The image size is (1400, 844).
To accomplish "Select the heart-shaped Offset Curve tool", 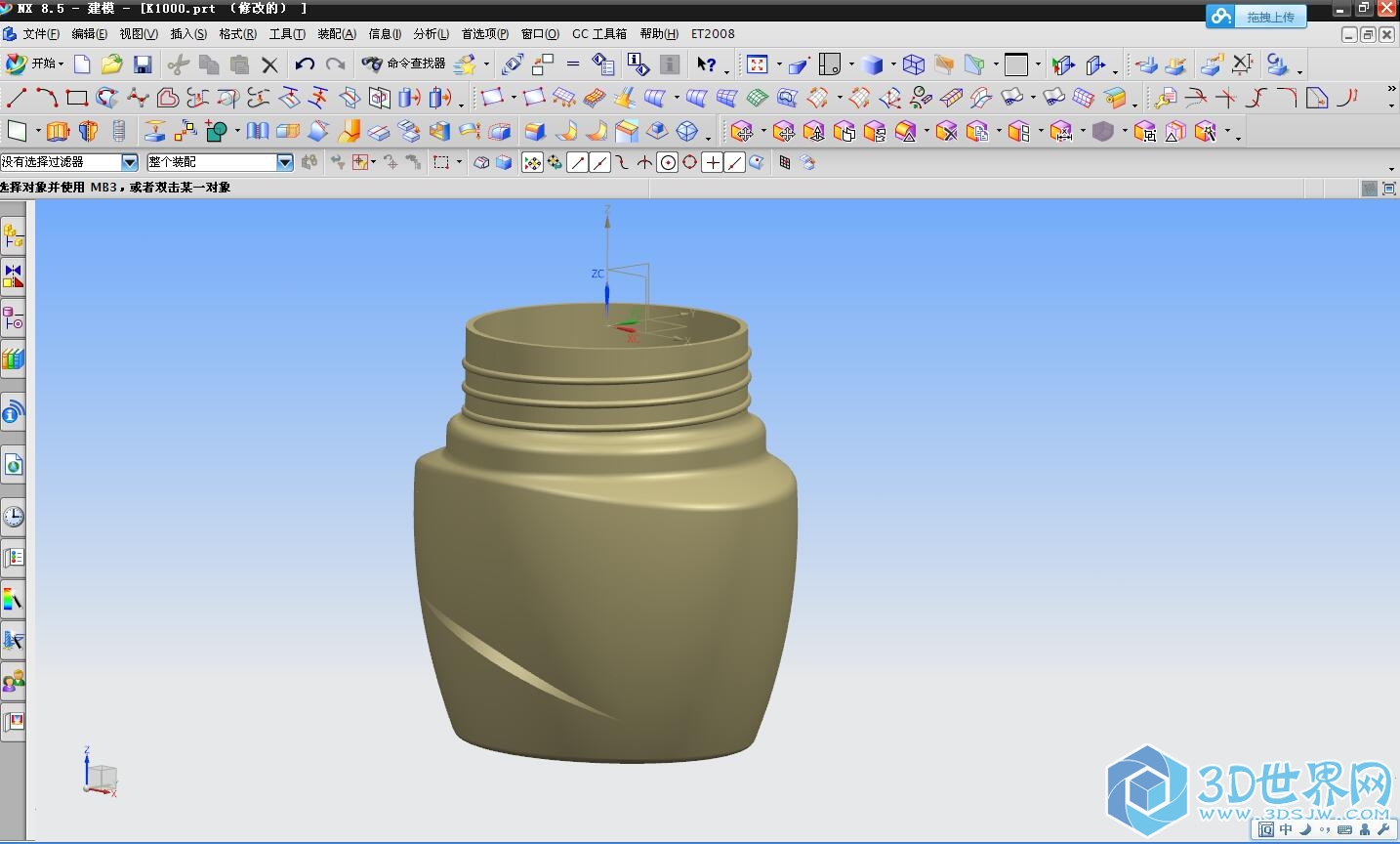I will tap(168, 98).
